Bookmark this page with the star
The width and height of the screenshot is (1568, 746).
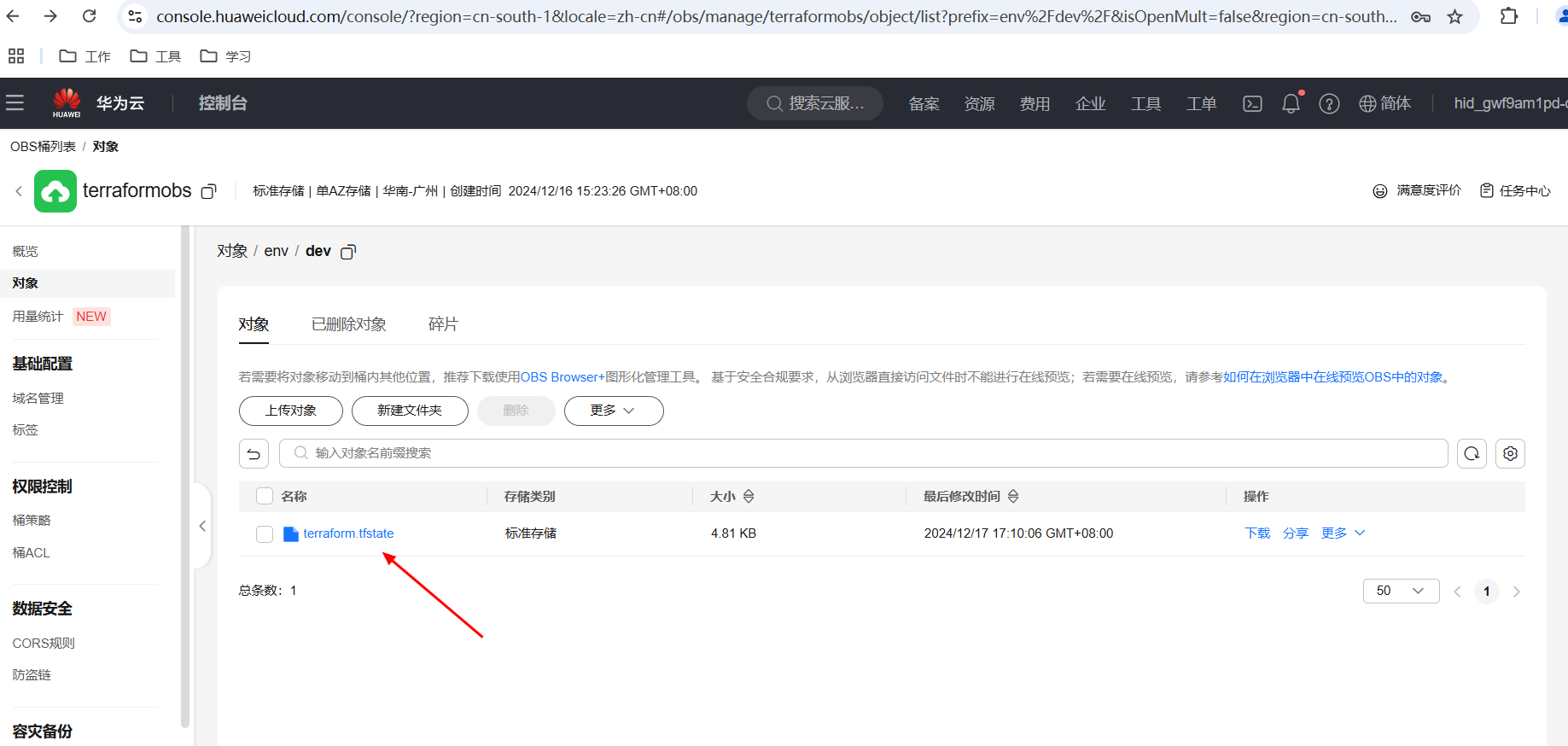(1455, 17)
